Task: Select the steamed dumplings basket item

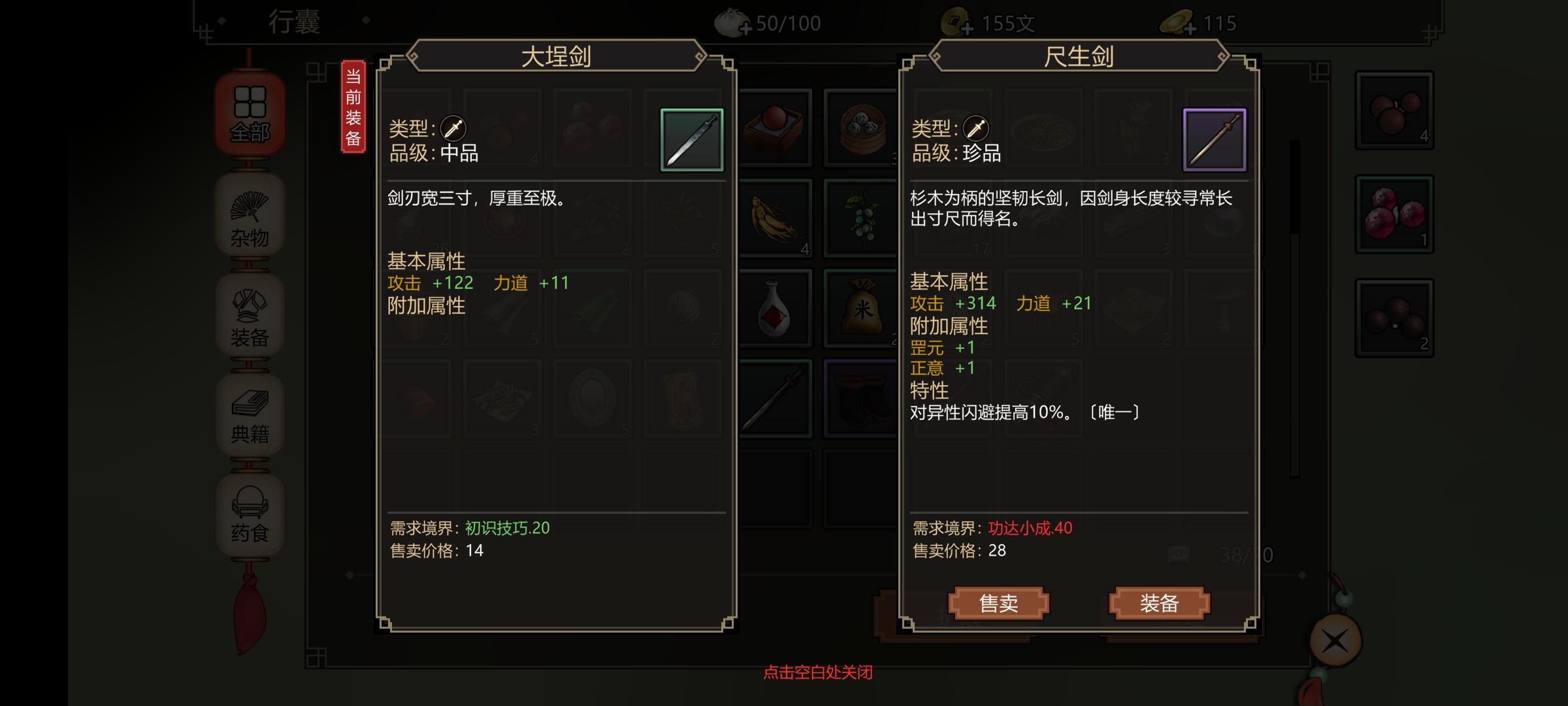Action: coord(862,128)
